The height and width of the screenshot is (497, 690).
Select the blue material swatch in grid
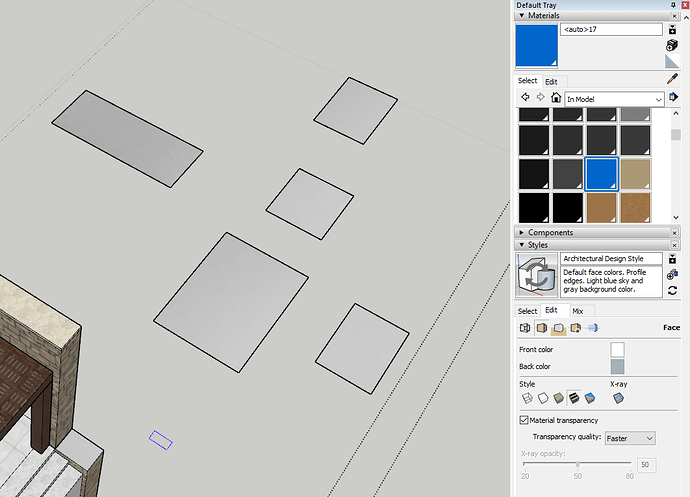[x=602, y=174]
